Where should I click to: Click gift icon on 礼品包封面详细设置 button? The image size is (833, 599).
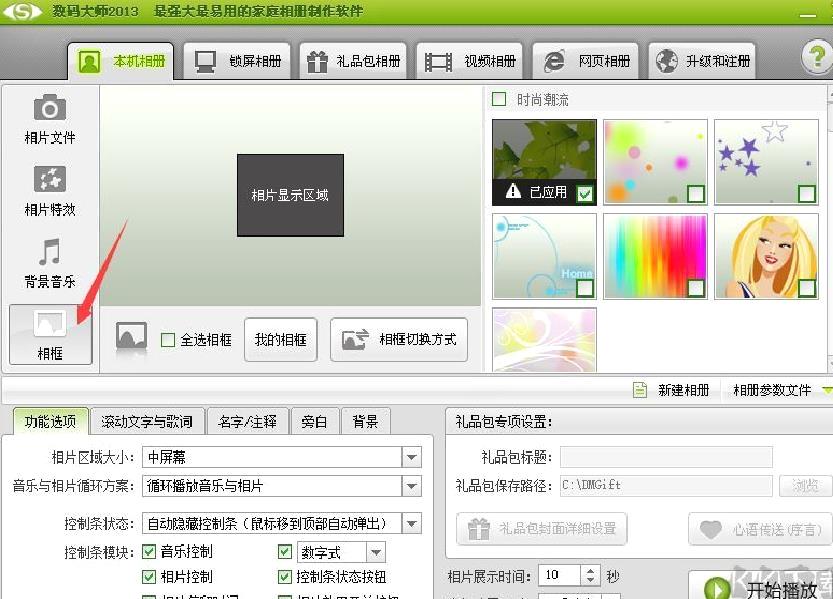[478, 528]
